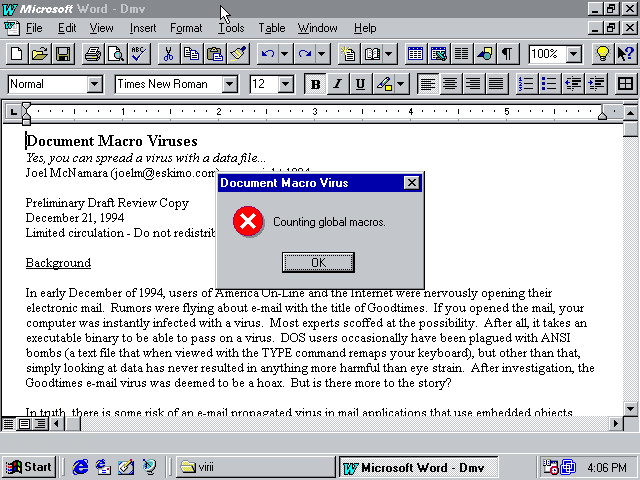Click the AutoFormat icon
Screen dimensions: 640x480
pos(348,54)
